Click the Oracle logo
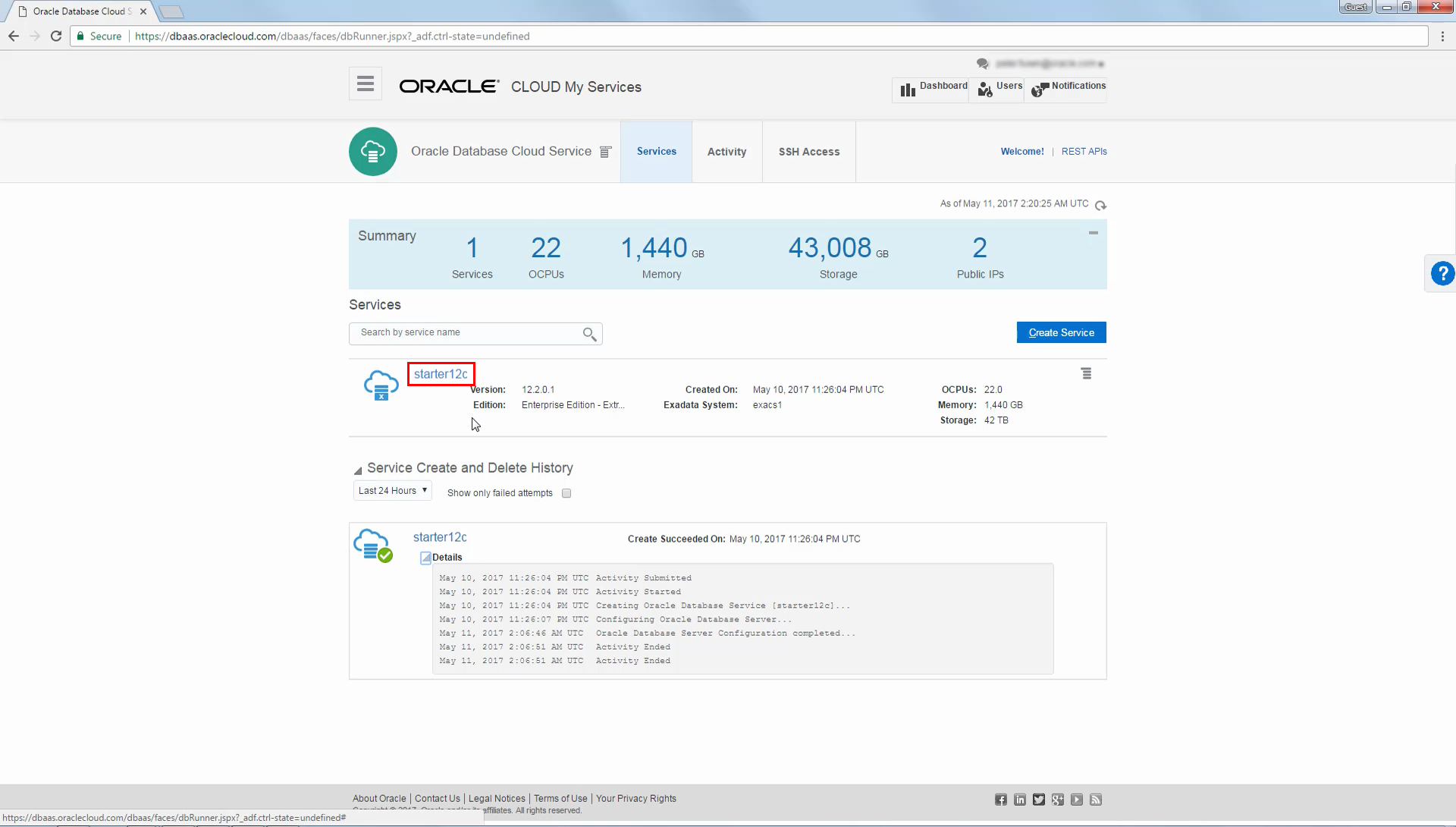Viewport: 1456px width, 827px height. (449, 86)
